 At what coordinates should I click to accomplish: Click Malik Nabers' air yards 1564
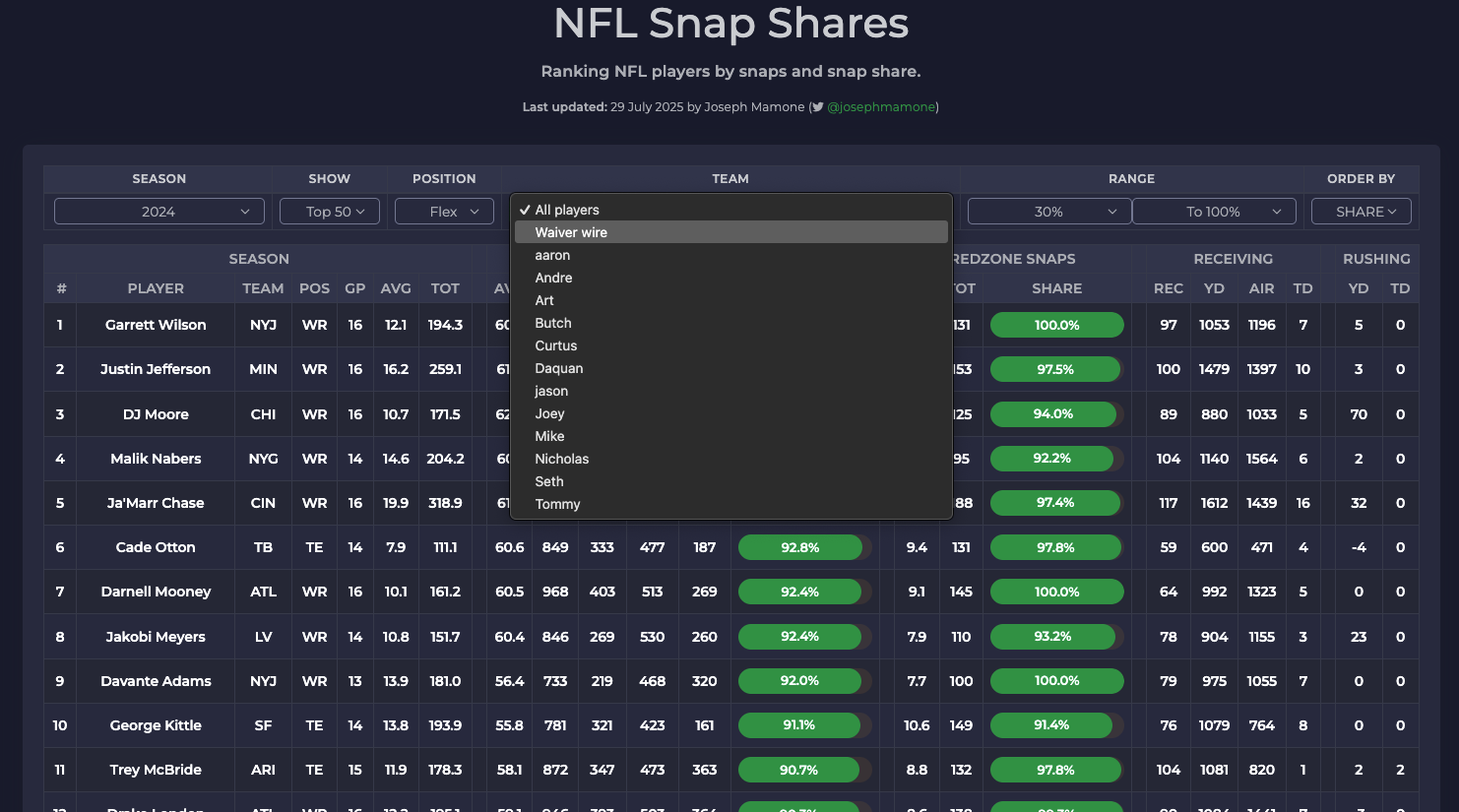1262,459
